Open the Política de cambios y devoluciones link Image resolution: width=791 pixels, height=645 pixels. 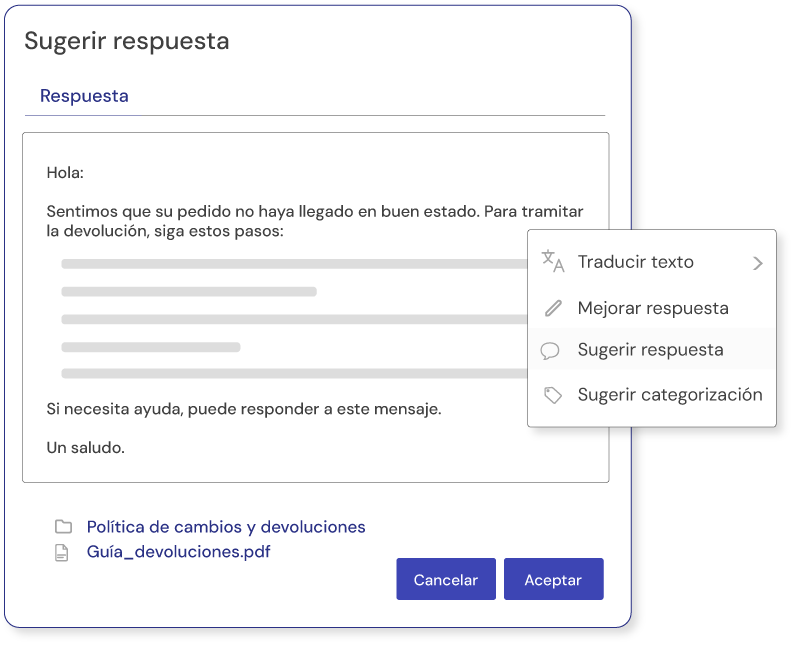226,526
